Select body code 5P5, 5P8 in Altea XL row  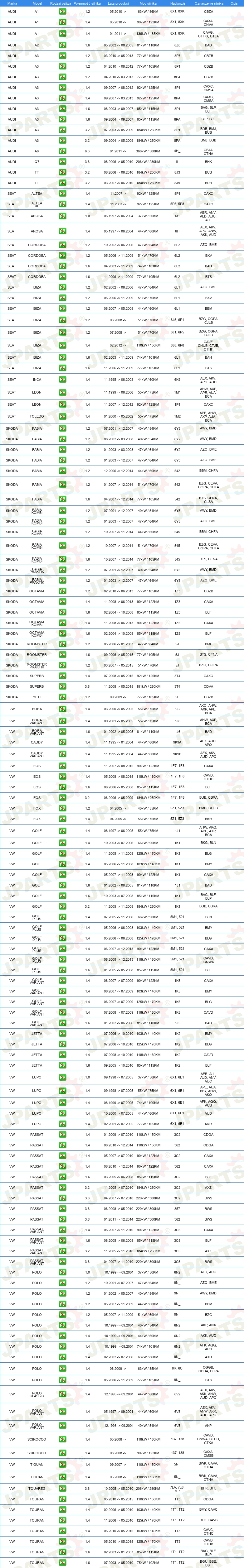(178, 204)
